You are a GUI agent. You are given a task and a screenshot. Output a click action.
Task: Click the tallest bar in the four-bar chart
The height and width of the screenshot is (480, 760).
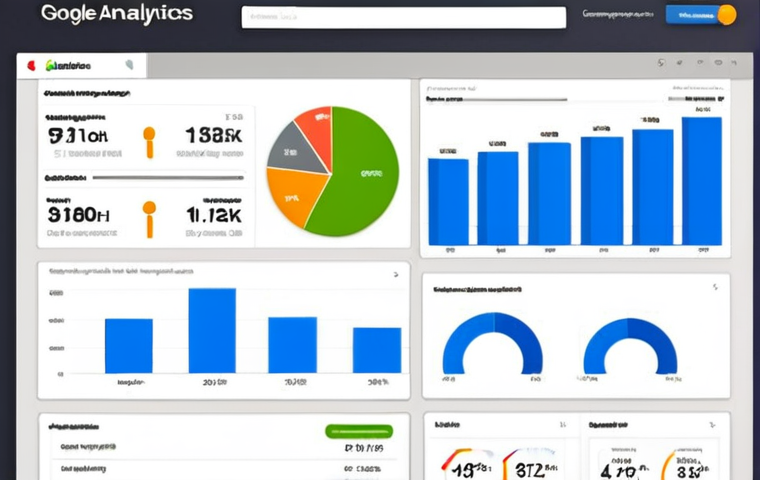212,331
